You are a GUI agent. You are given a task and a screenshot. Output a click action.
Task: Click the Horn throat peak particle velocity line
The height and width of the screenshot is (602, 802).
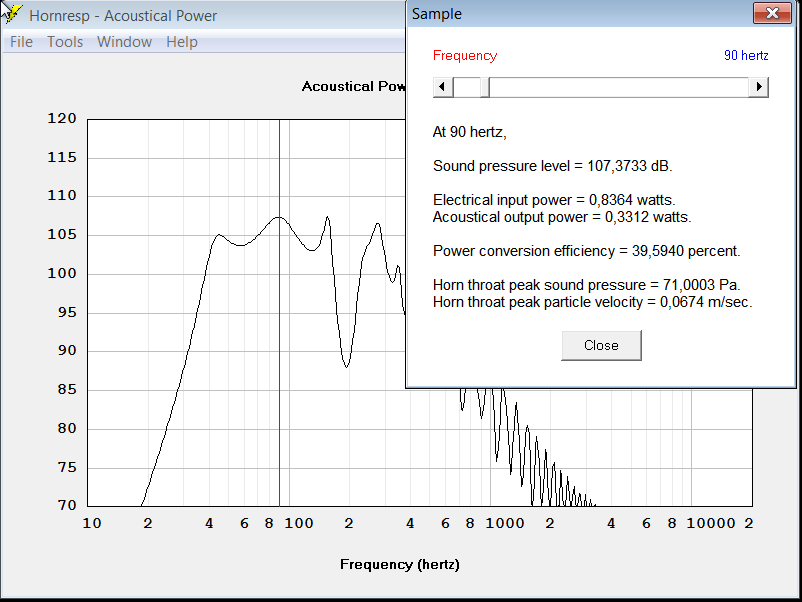pos(593,302)
